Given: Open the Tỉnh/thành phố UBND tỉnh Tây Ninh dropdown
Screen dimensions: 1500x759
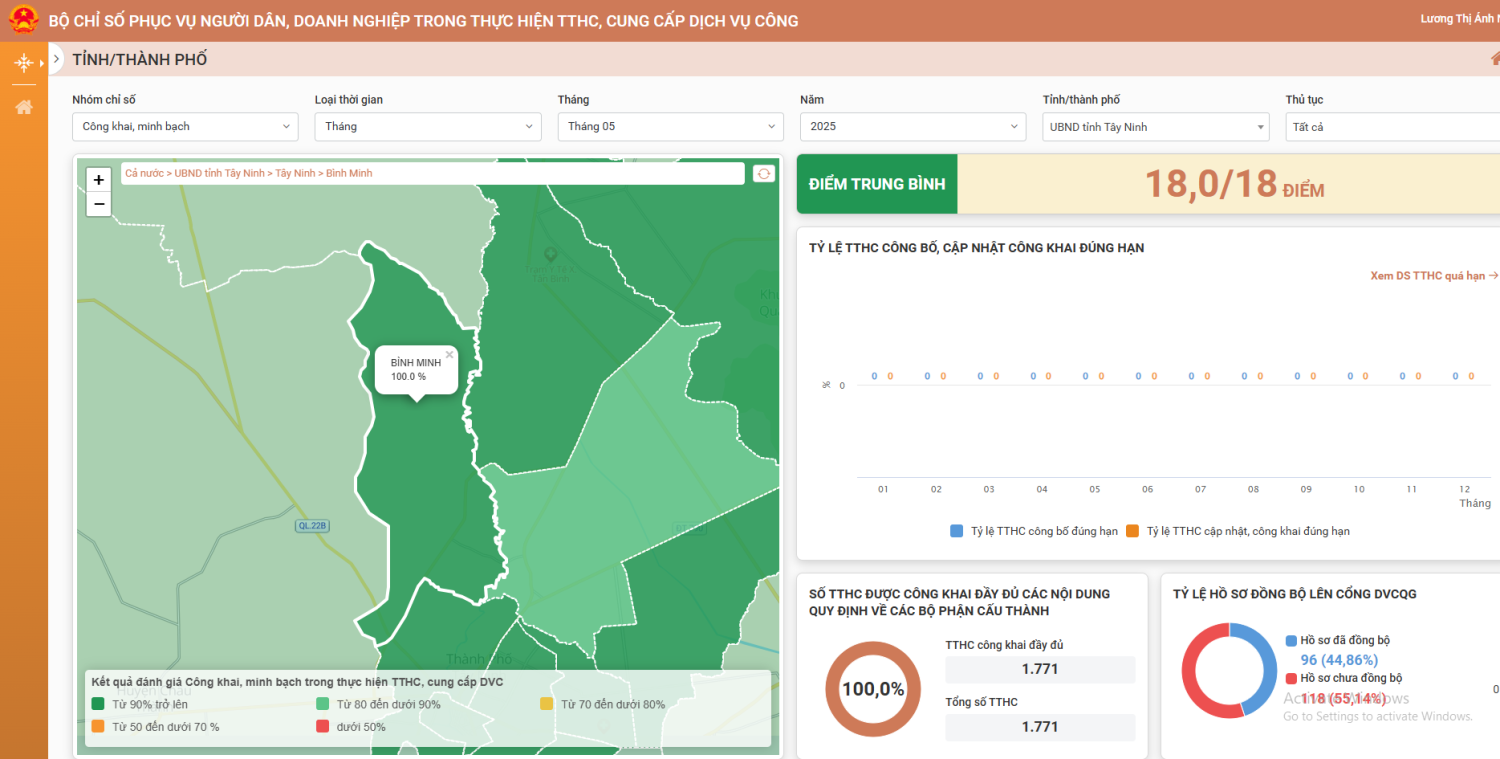Looking at the screenshot, I should tap(1156, 127).
